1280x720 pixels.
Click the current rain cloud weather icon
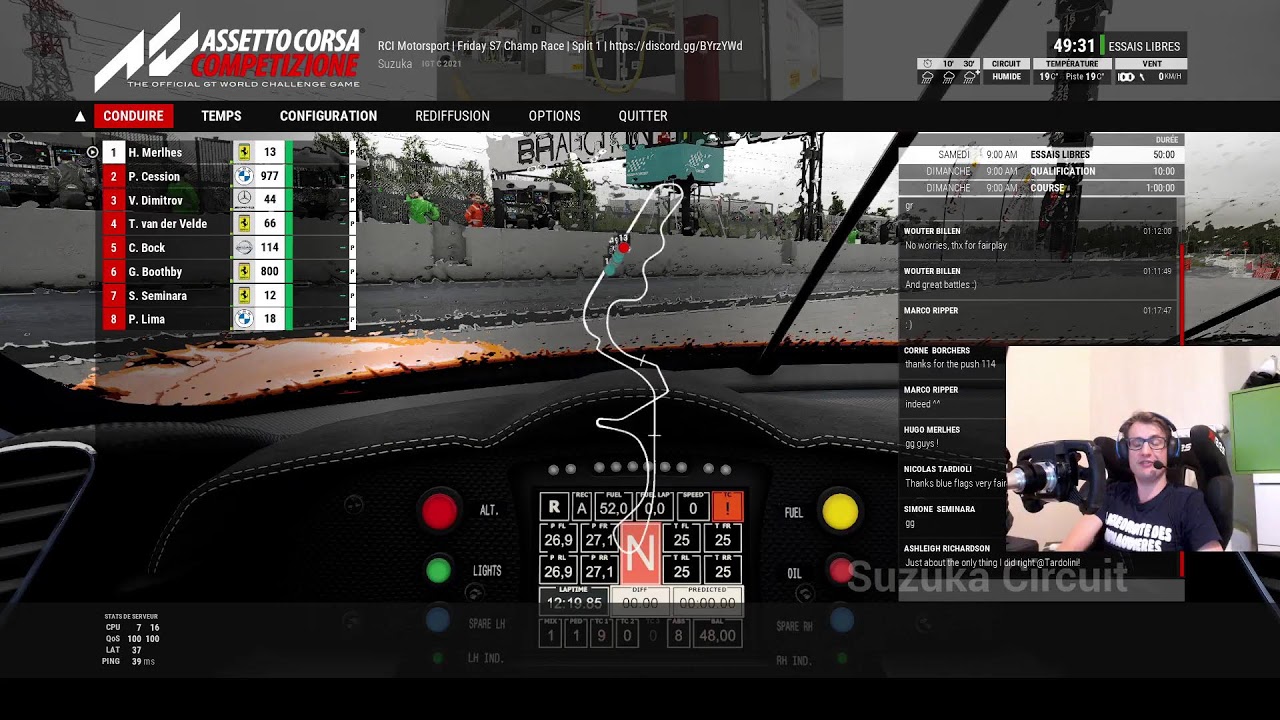pos(927,77)
